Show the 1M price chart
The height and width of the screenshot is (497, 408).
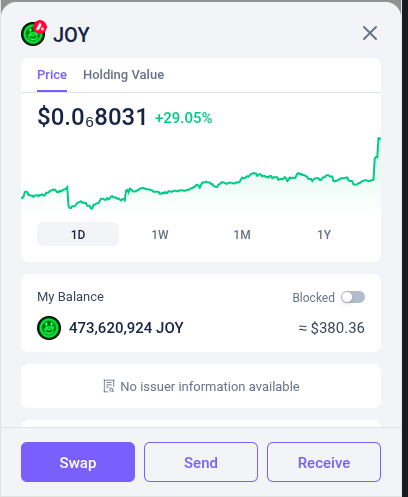coord(242,234)
